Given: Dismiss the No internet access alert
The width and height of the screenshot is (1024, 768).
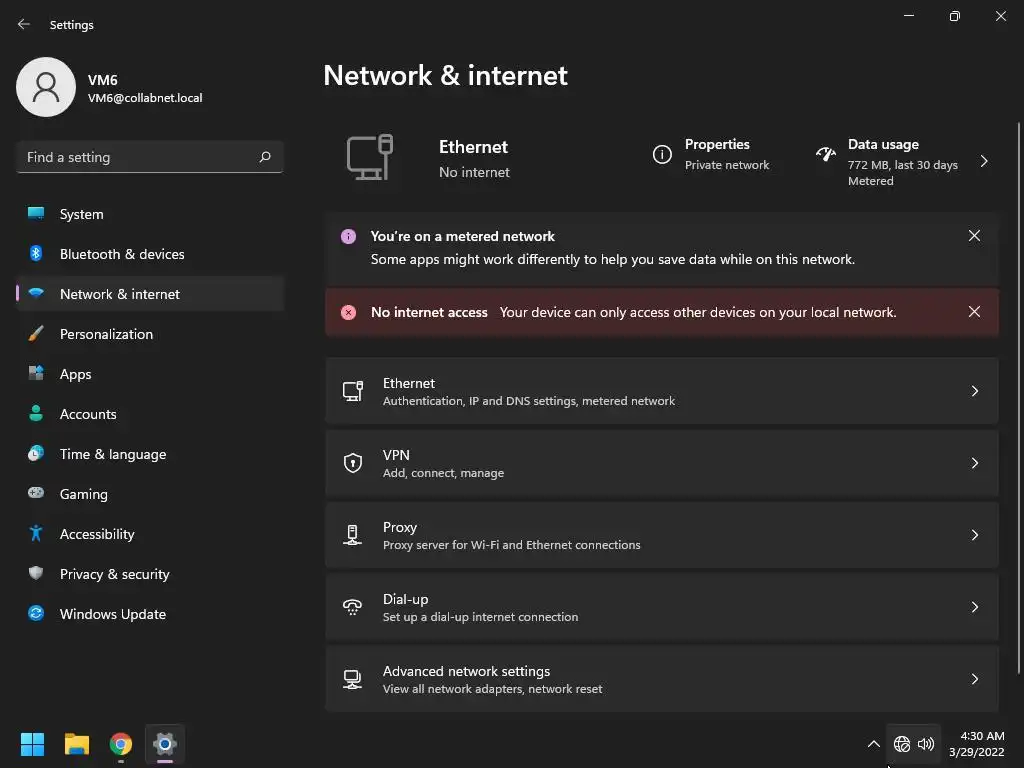Looking at the screenshot, I should (974, 312).
